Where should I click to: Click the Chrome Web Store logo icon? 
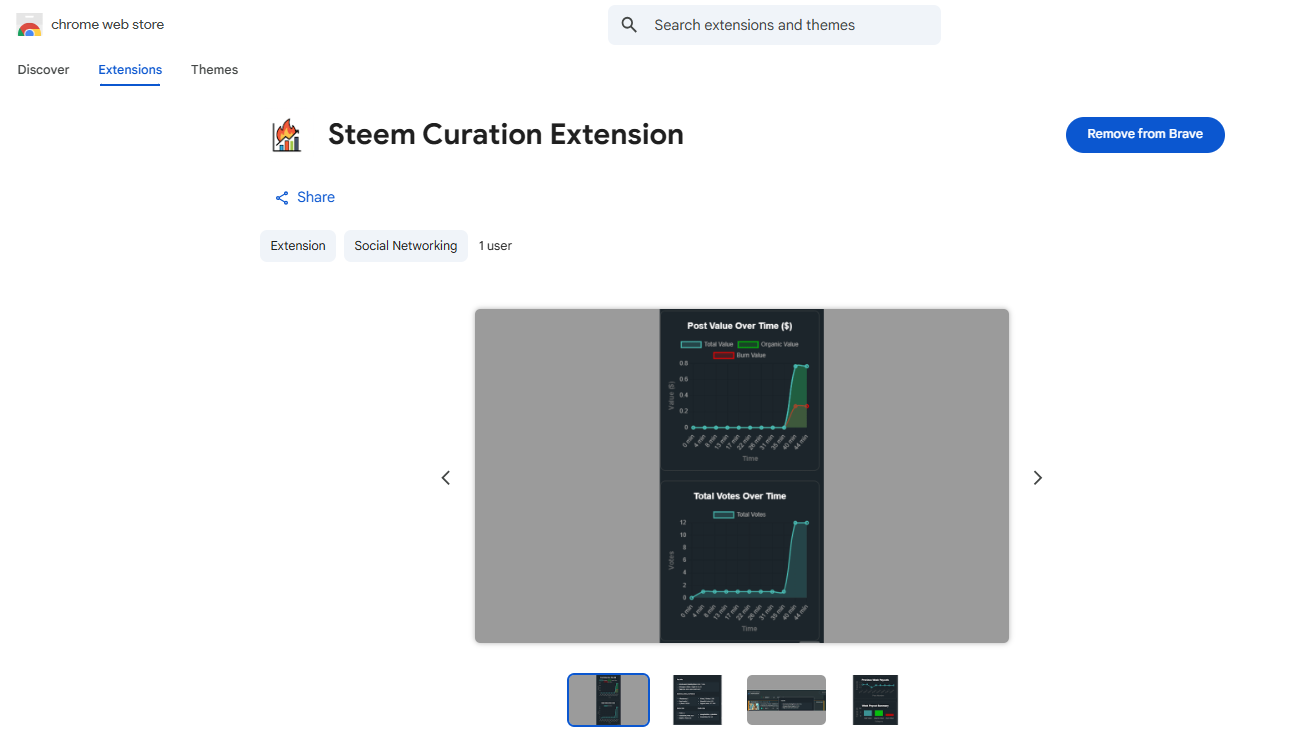tap(30, 25)
